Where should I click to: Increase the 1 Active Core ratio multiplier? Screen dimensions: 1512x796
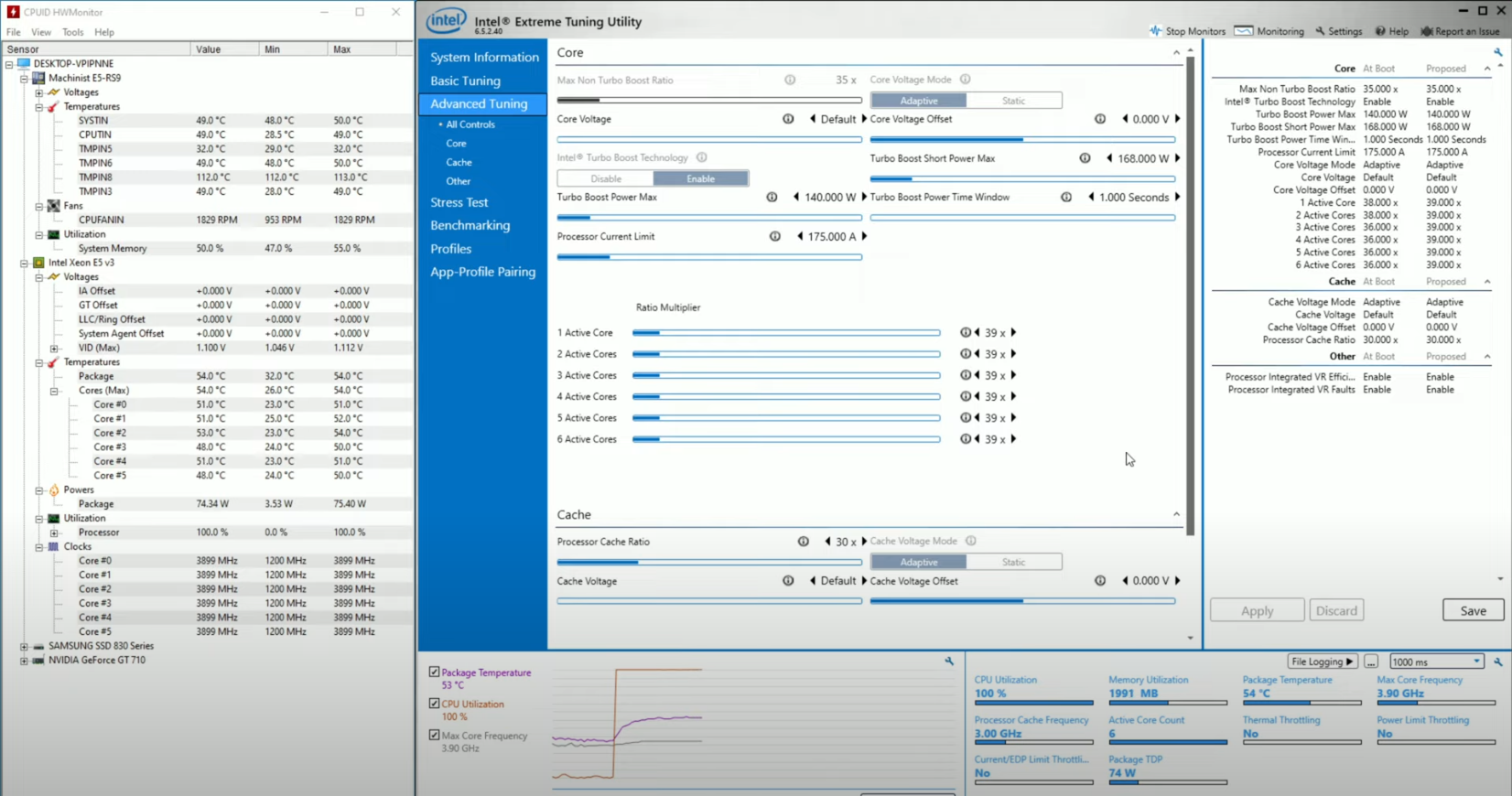coord(1013,333)
